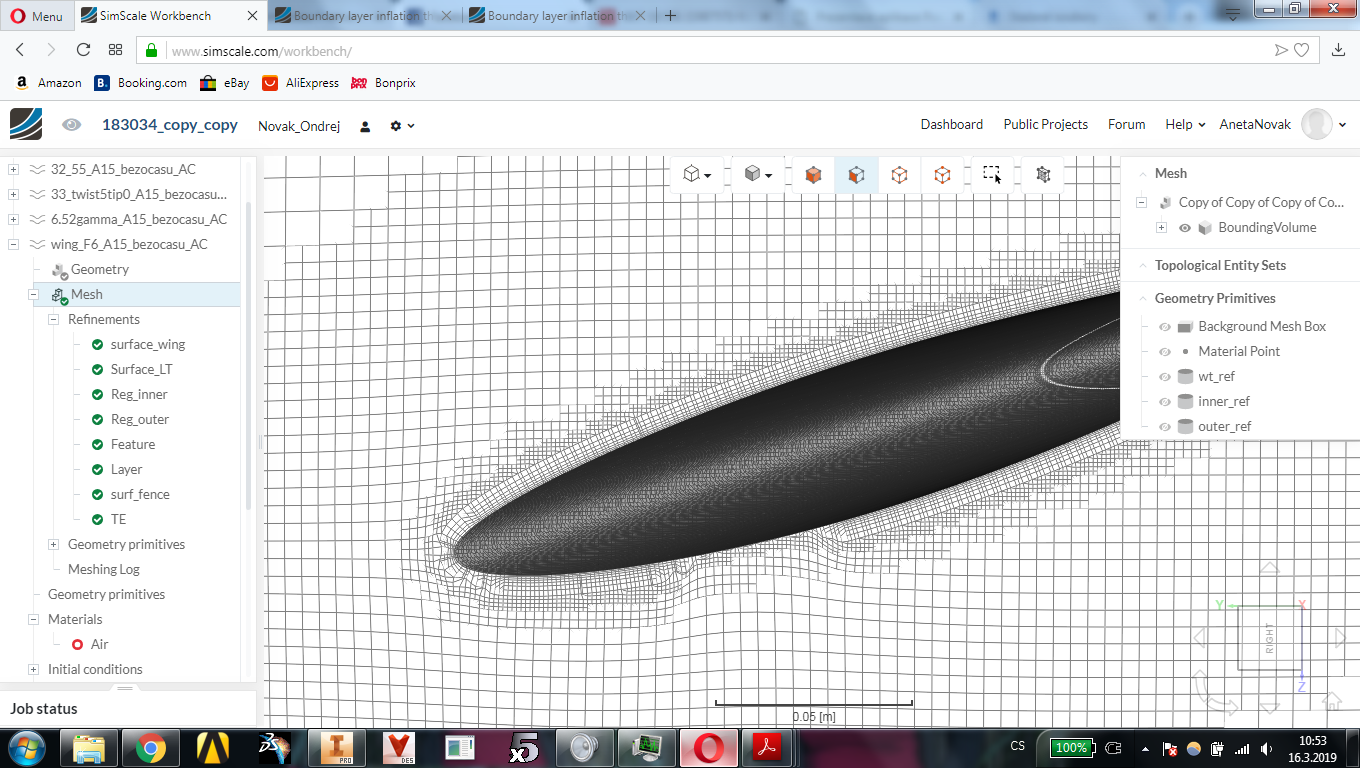Open the view orientation cube dropdown

(697, 174)
